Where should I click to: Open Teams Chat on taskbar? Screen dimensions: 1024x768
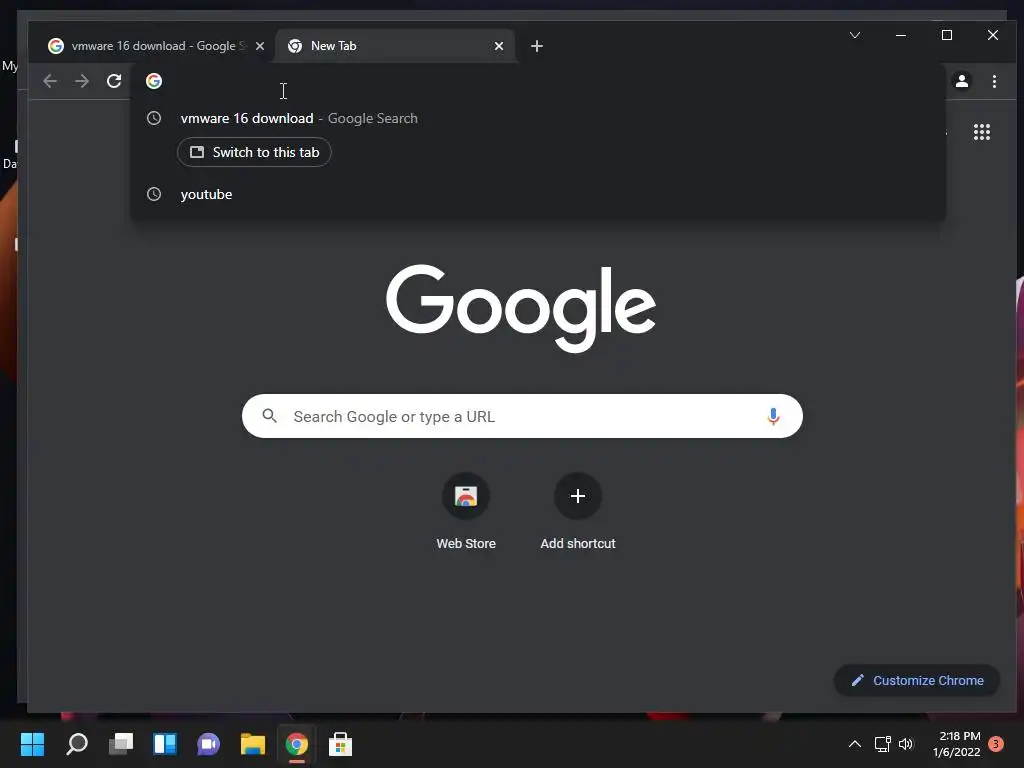click(x=208, y=744)
